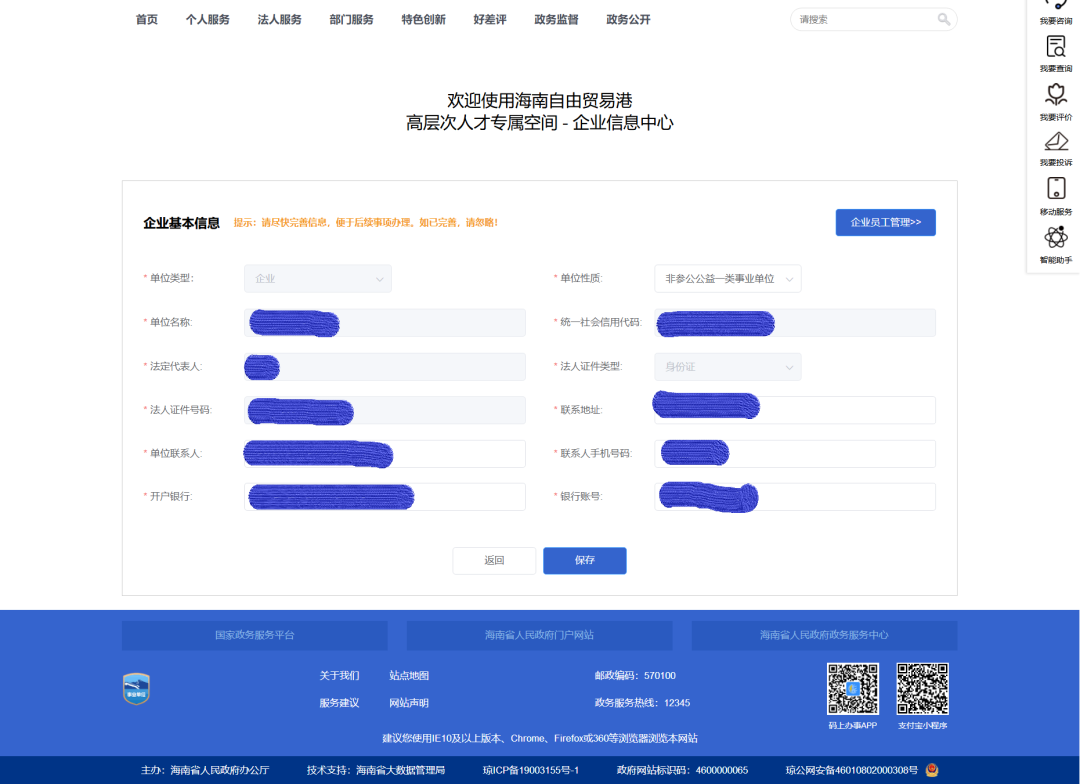Open the 特色创新 navigation menu
Screen dimensions: 1080x784
click(423, 19)
